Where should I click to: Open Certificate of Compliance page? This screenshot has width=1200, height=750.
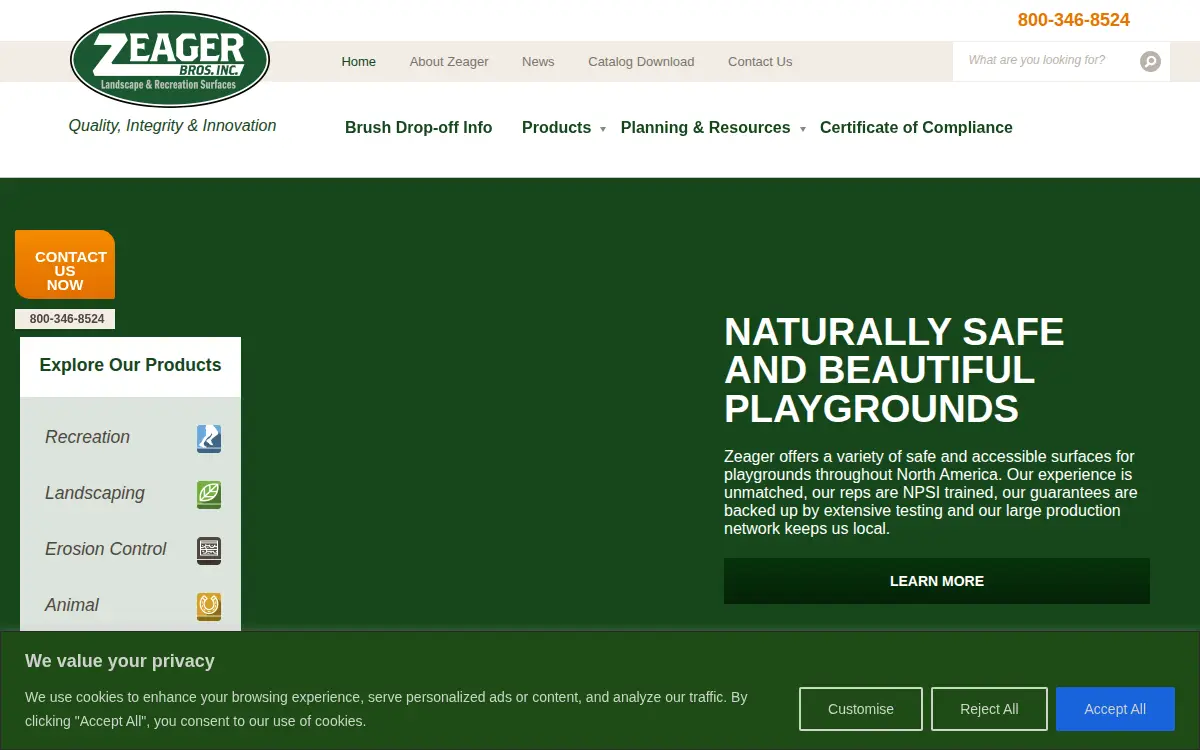coord(916,128)
